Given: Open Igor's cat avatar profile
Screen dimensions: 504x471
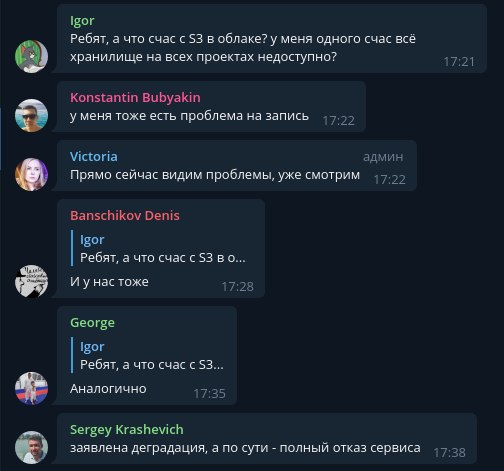Looking at the screenshot, I should 31,56.
